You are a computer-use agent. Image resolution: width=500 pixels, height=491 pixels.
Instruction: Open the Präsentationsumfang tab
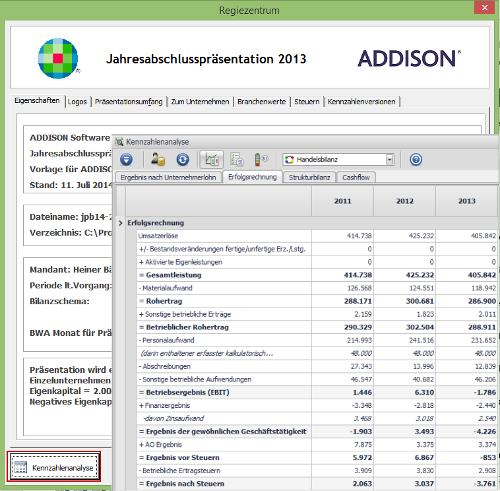tap(128, 102)
